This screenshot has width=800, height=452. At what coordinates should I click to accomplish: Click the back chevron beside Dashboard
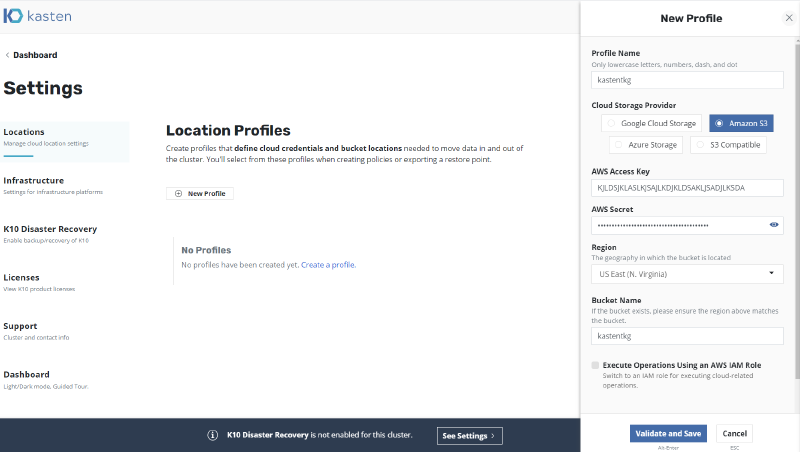tap(7, 55)
